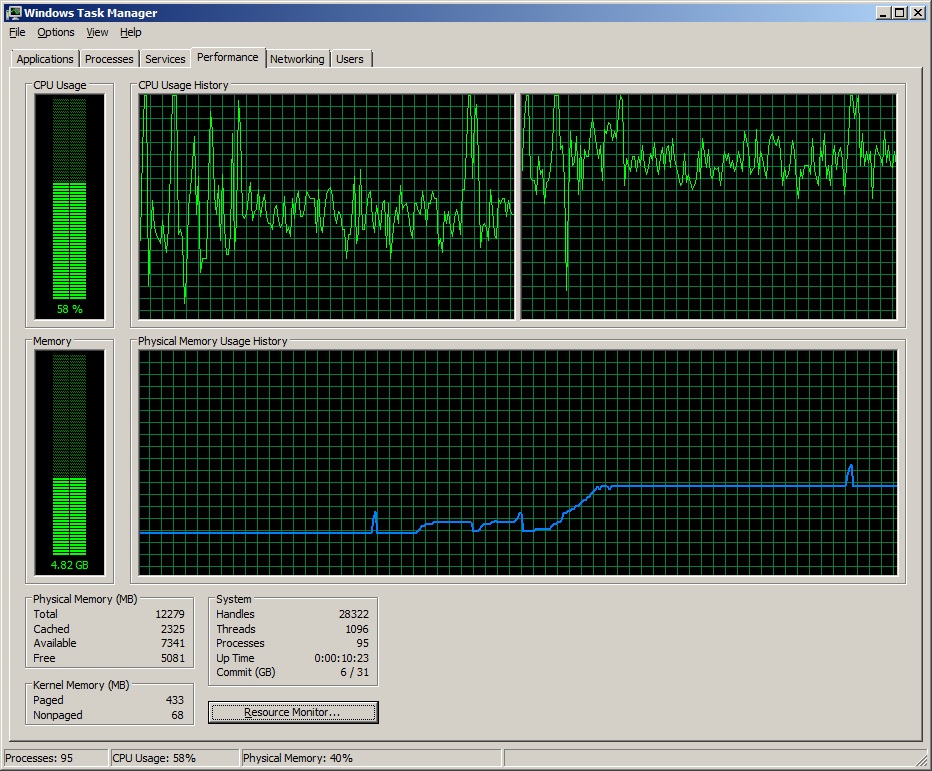This screenshot has width=932, height=771.
Task: Click the Threads value 1096
Action: [x=357, y=629]
